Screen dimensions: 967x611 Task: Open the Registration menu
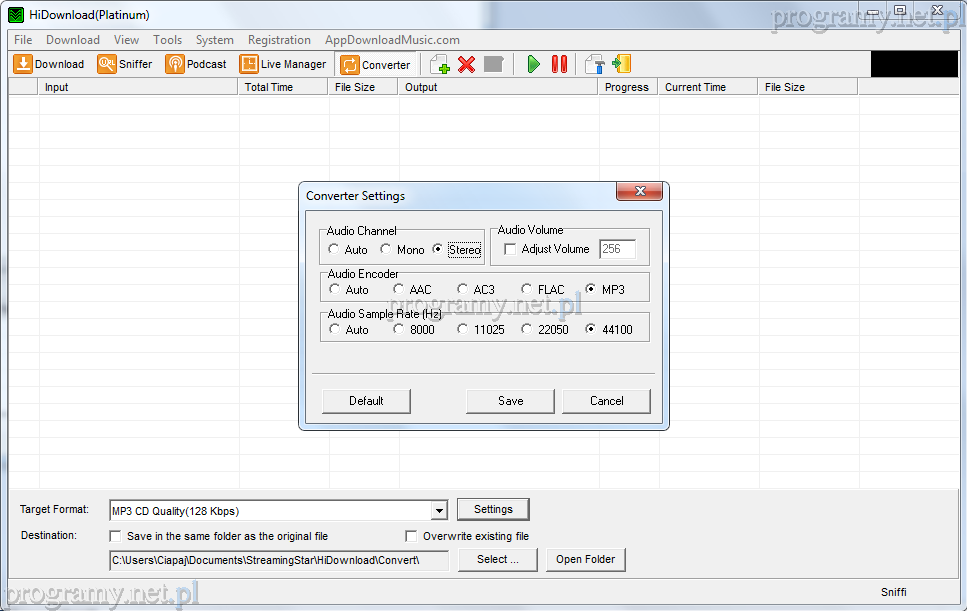pos(279,40)
